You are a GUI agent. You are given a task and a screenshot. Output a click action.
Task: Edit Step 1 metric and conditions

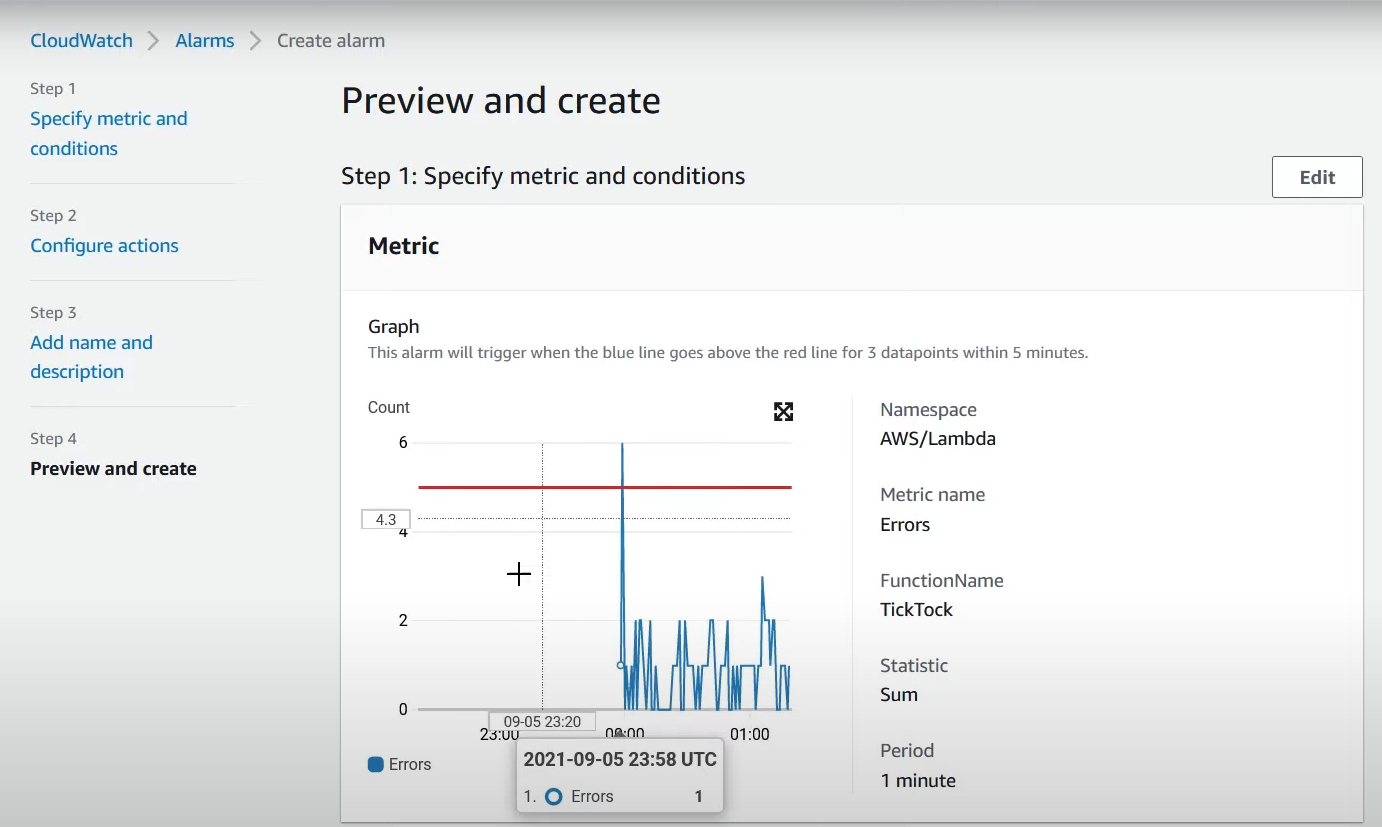[x=1317, y=177]
